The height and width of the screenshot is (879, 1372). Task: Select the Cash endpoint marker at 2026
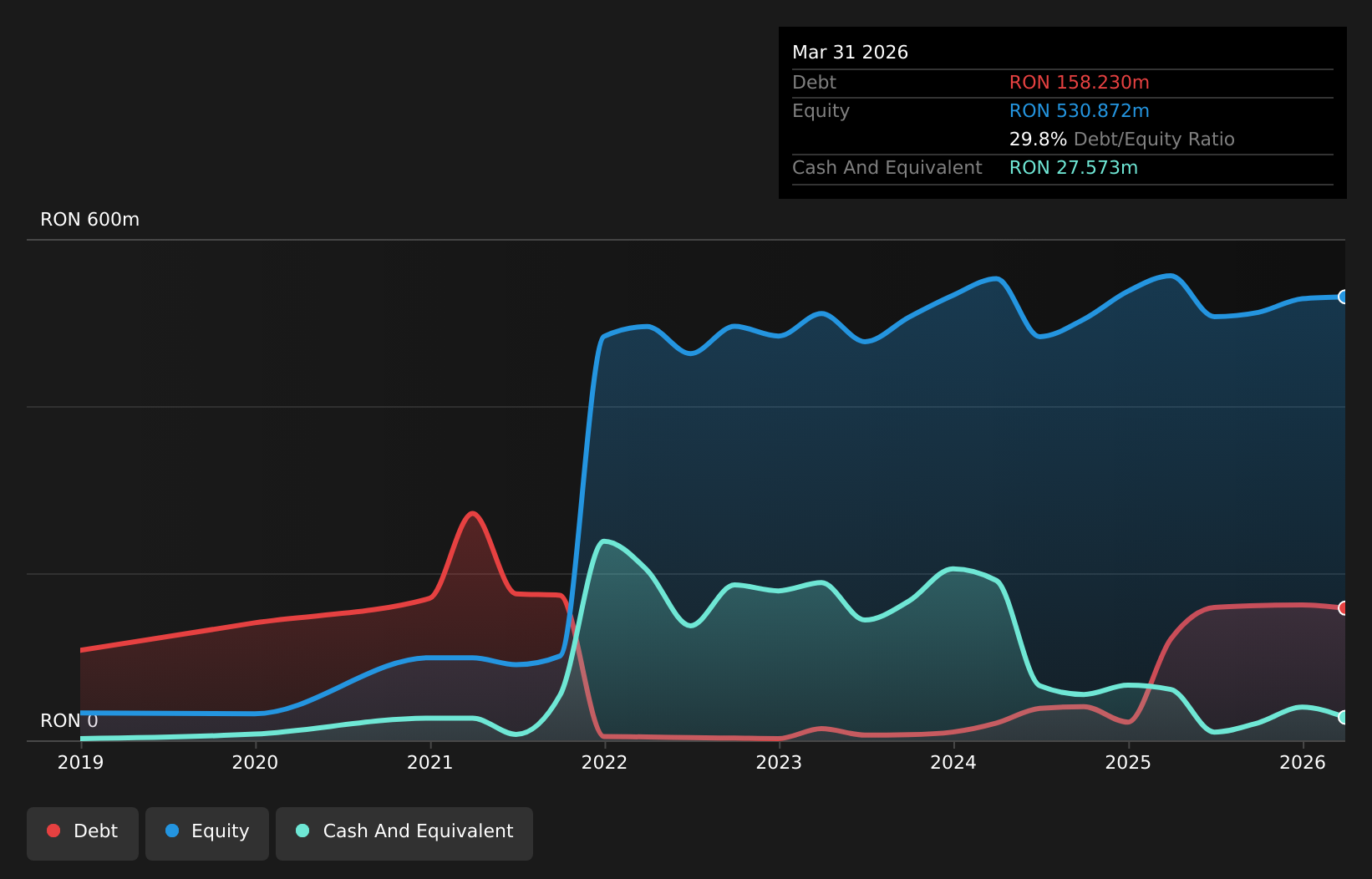point(1344,717)
